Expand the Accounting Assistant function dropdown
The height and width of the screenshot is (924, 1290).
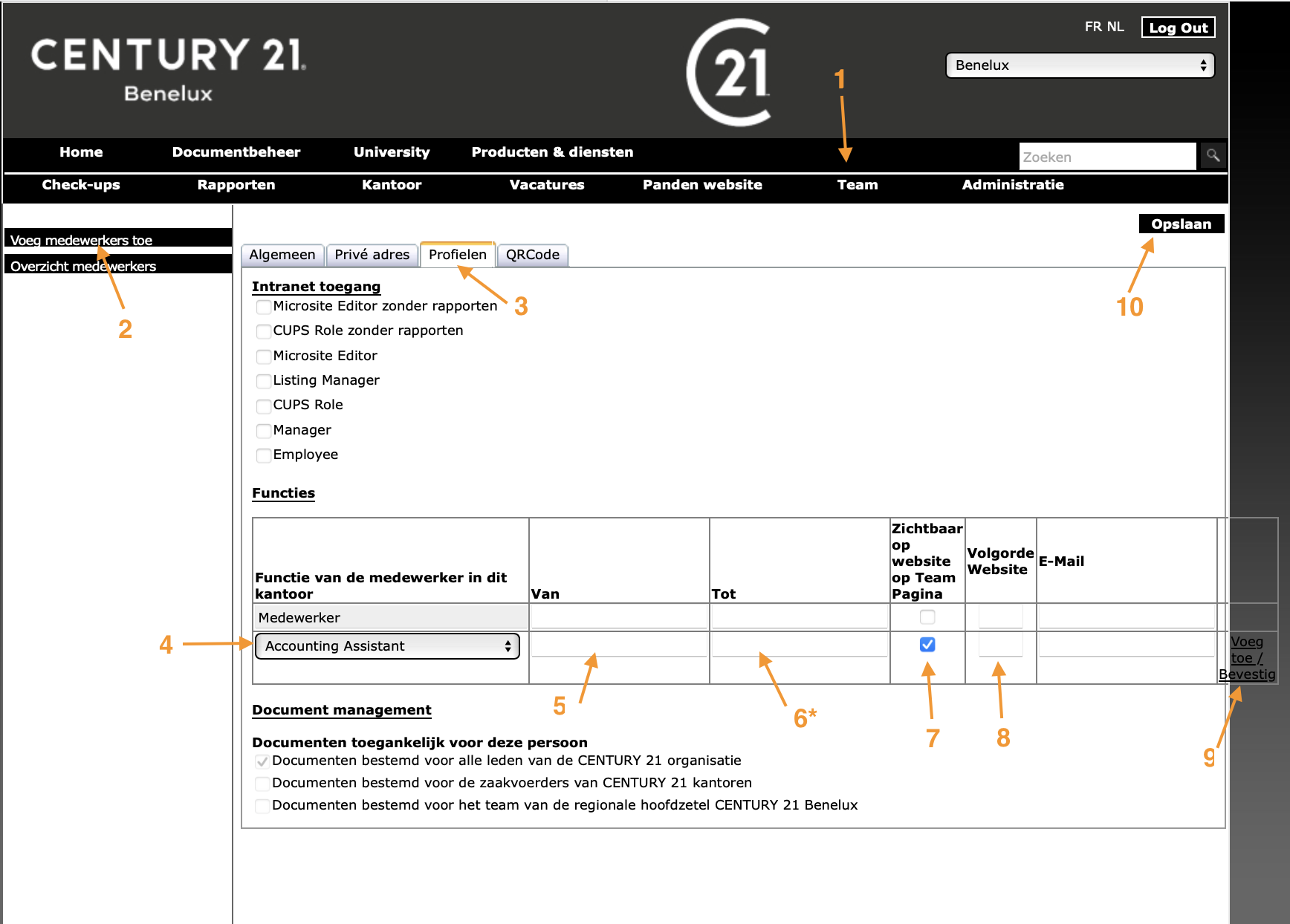386,646
